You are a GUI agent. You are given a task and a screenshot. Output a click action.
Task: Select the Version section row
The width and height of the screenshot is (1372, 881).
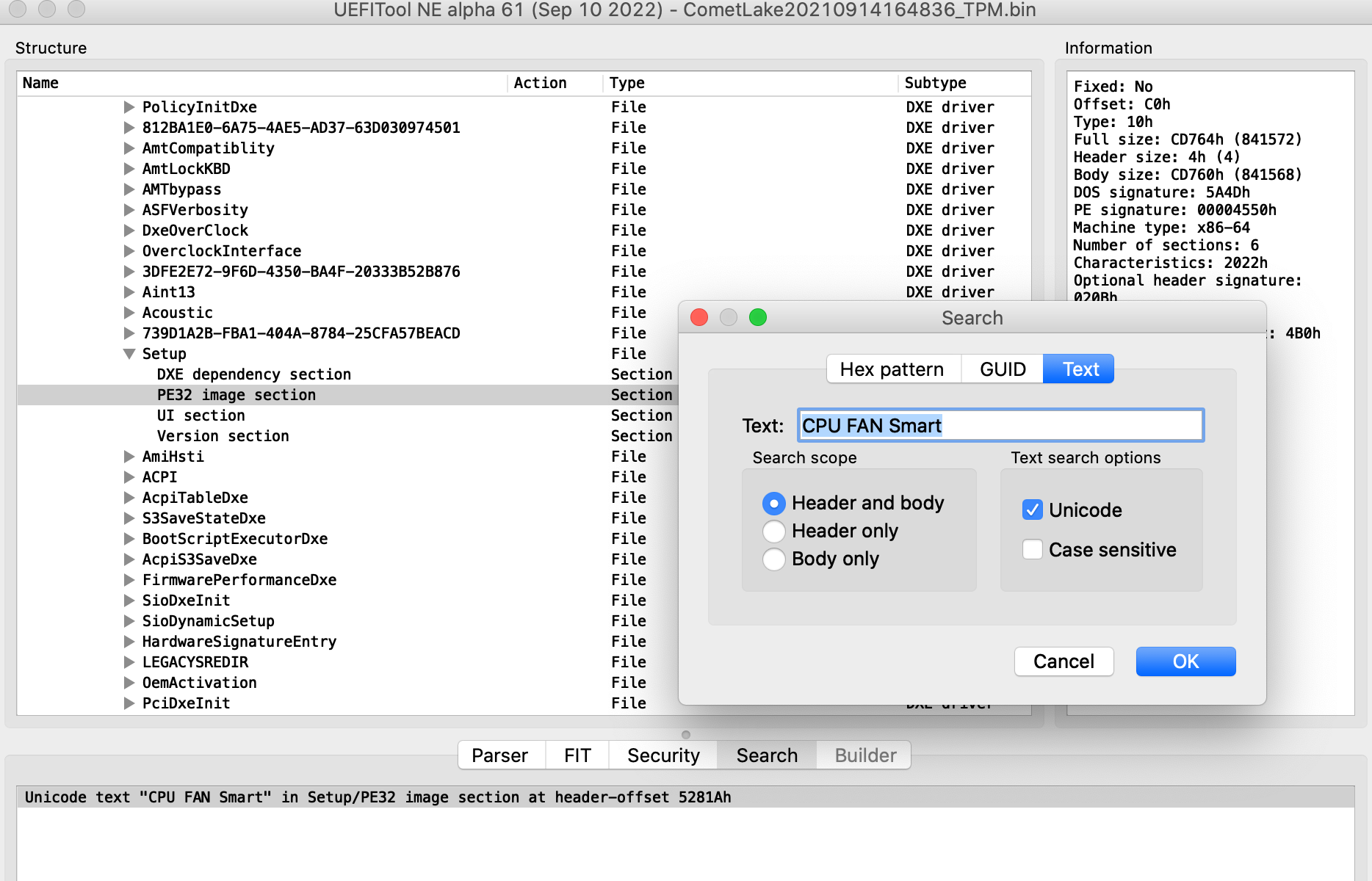coord(348,436)
